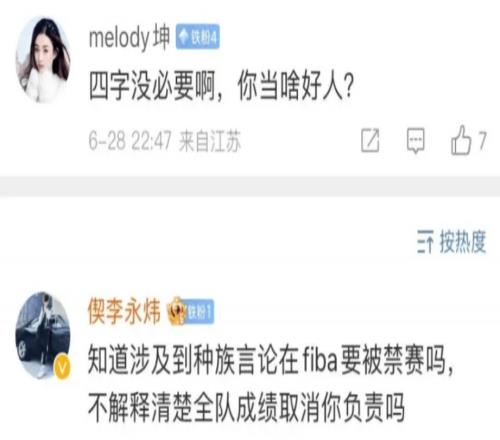Click the location text 来自江苏
The width and height of the screenshot is (500, 440).
[210, 141]
